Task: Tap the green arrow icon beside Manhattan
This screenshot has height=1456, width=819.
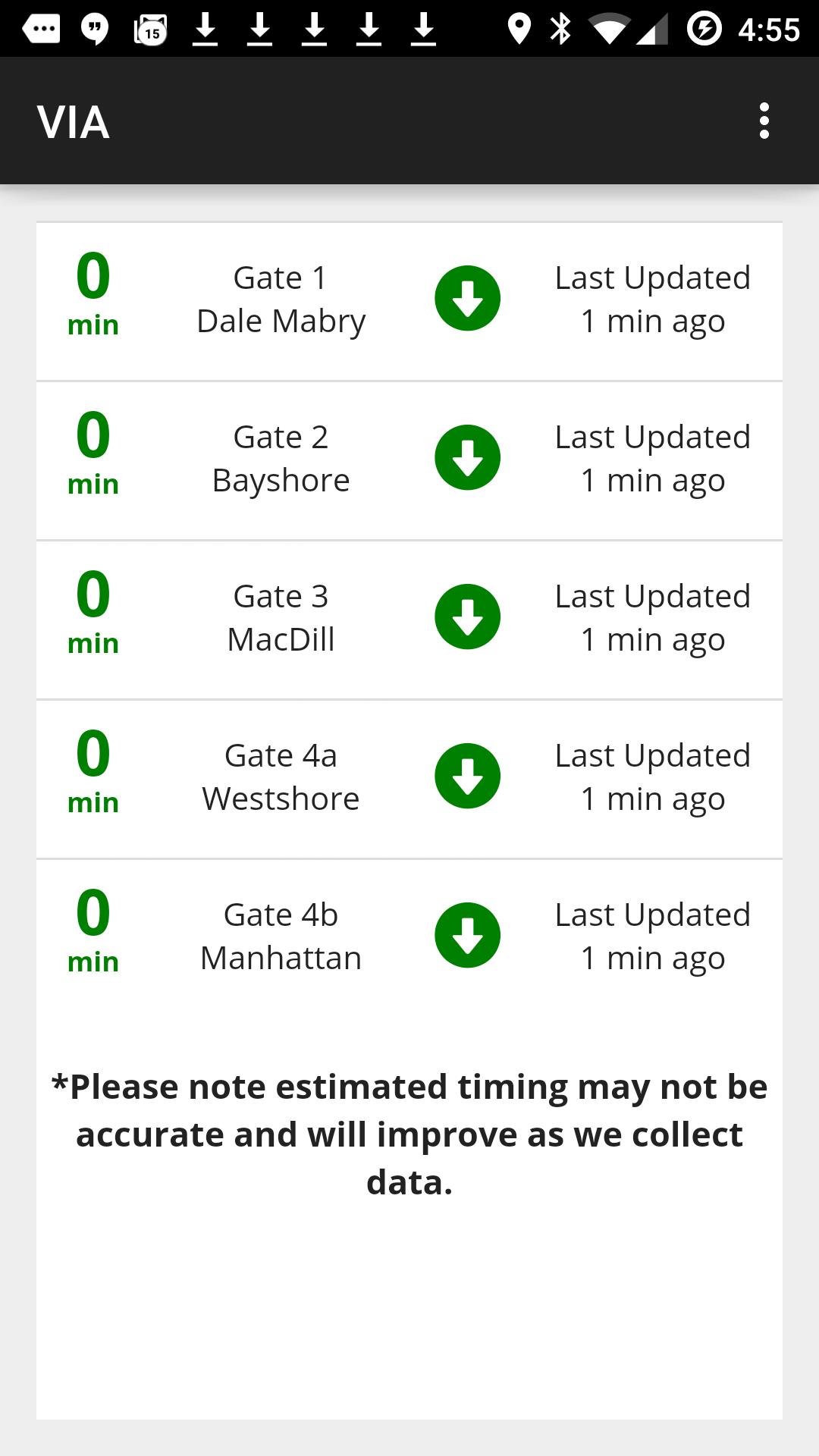Action: [x=467, y=936]
